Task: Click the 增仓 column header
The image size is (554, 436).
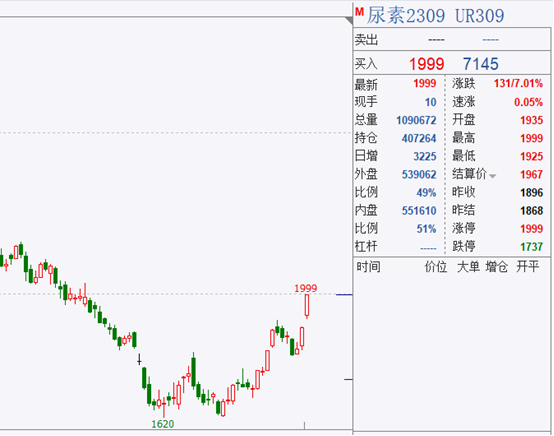Action: (497, 266)
